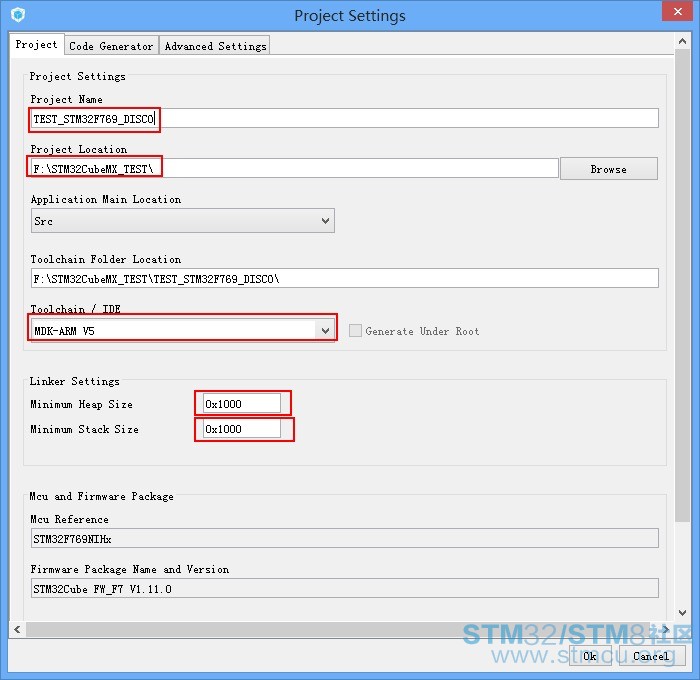The width and height of the screenshot is (700, 680).
Task: Open the Code Generator tab
Action: [x=111, y=46]
